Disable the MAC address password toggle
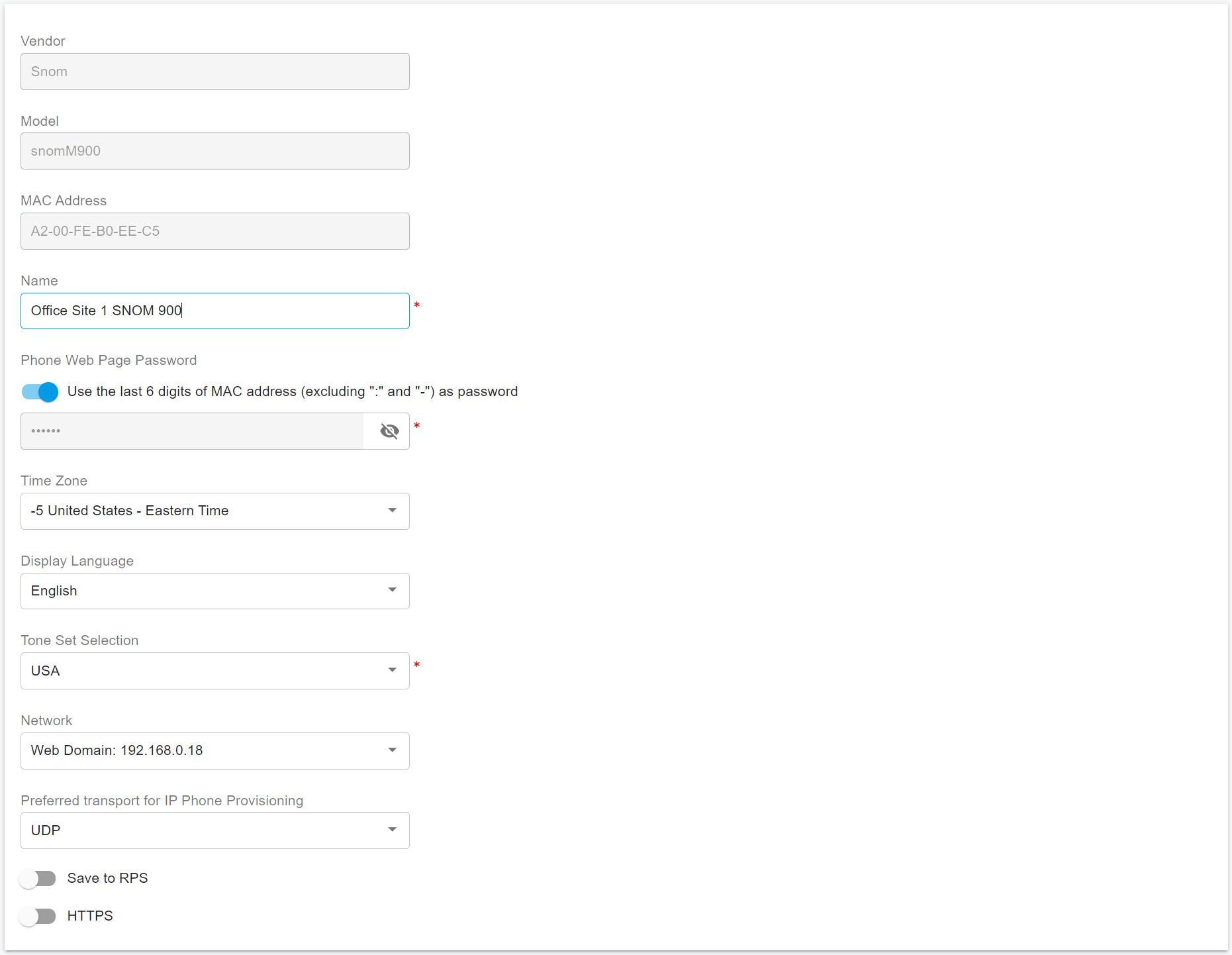Viewport: 1232px width, 955px height. point(40,392)
